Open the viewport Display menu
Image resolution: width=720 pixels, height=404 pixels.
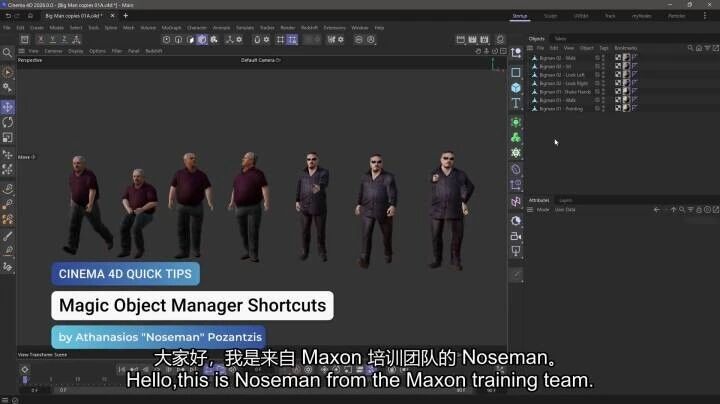coord(76,51)
